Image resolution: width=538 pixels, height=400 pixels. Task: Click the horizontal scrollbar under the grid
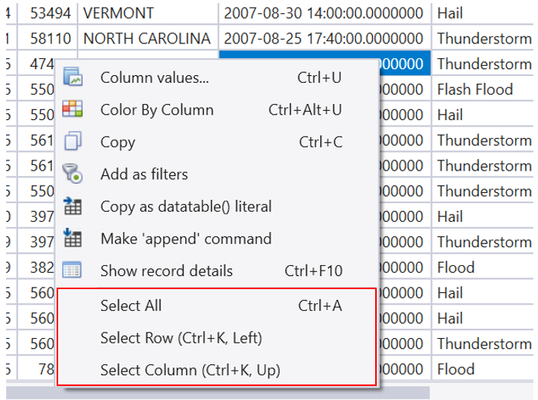[x=218, y=393]
